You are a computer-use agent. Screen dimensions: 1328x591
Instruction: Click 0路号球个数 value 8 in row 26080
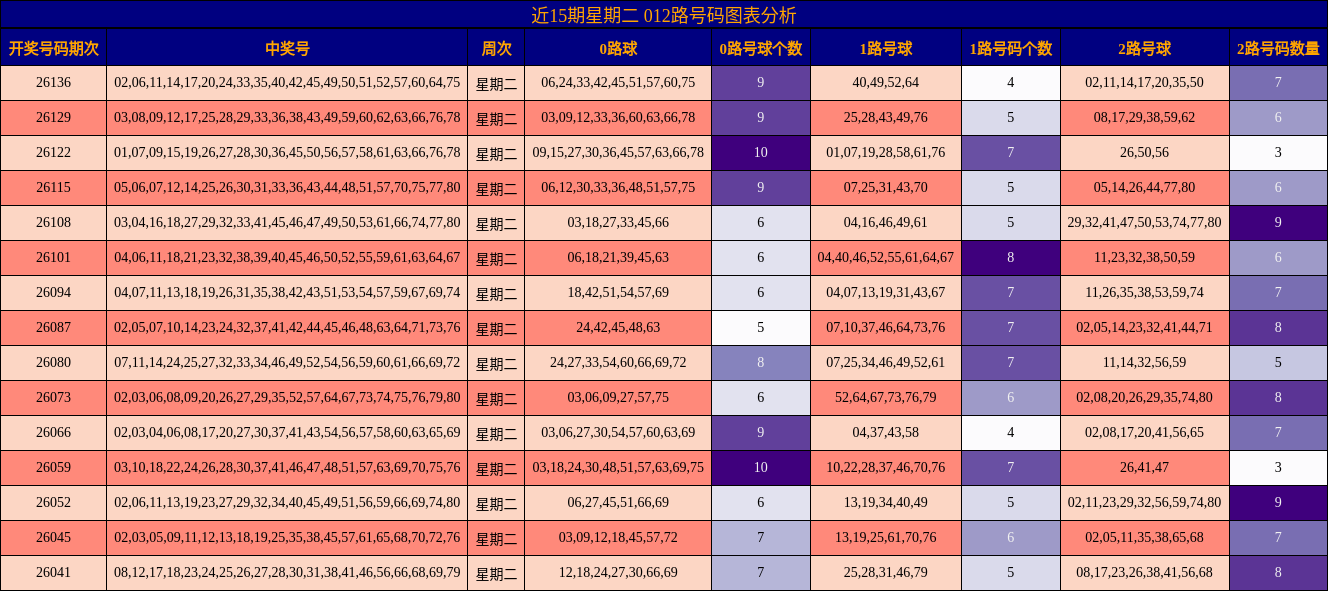tap(761, 363)
